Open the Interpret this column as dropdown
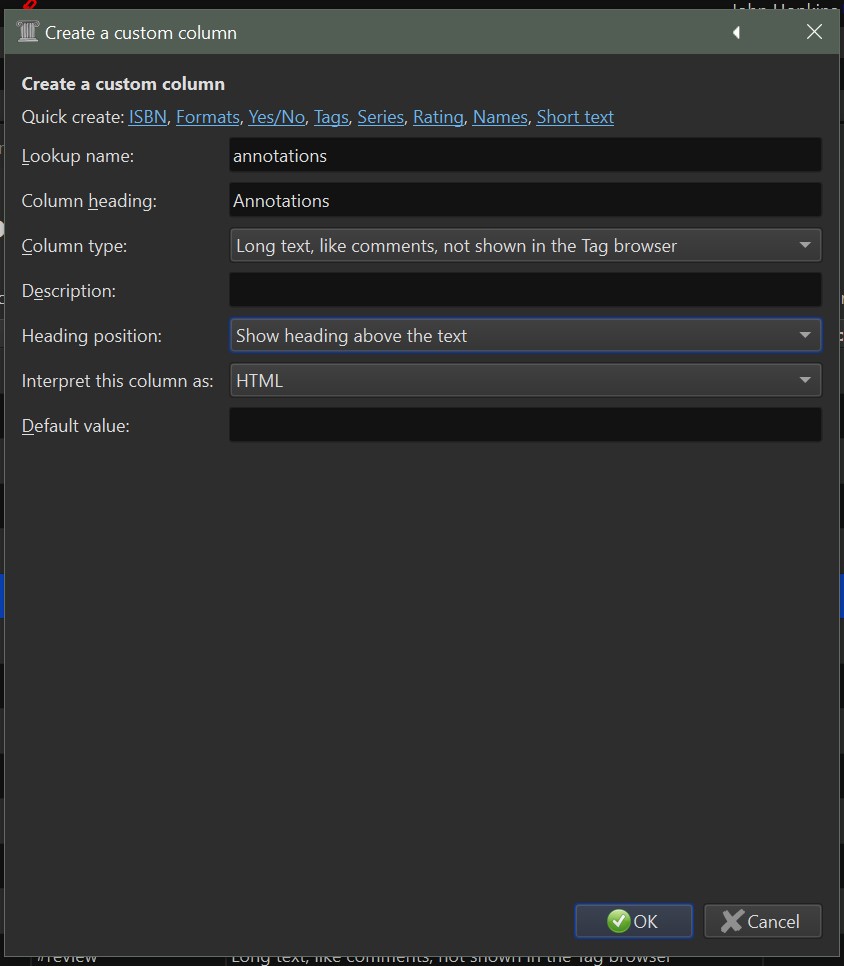This screenshot has height=966, width=844. (x=525, y=381)
